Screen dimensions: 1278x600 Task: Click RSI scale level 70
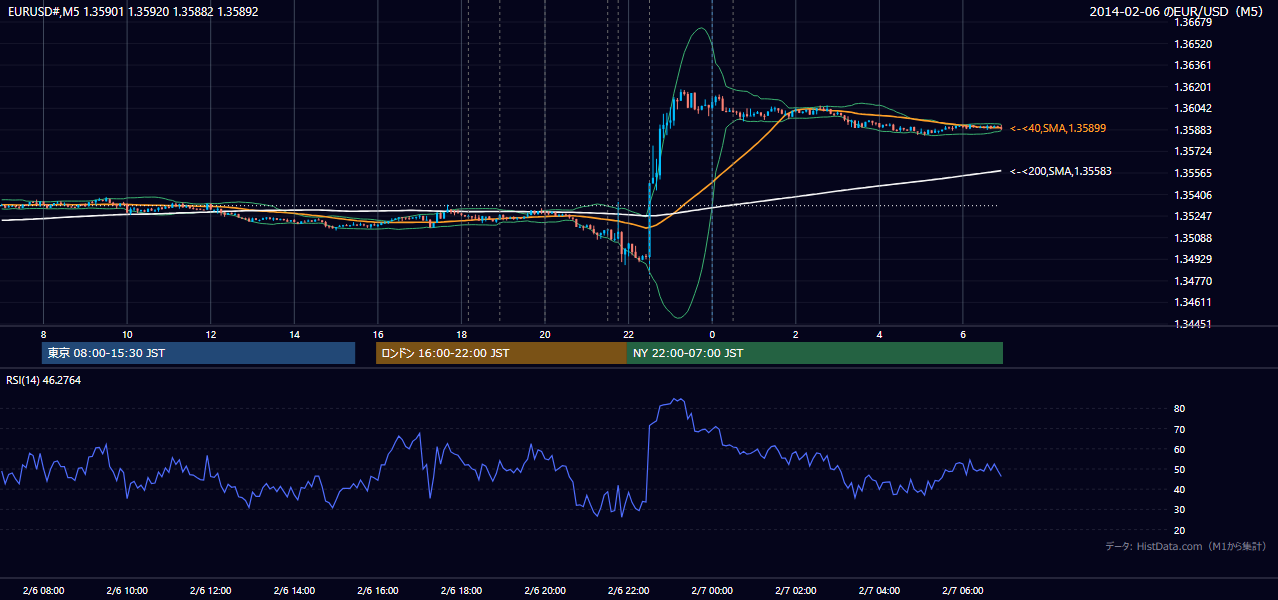[1180, 429]
